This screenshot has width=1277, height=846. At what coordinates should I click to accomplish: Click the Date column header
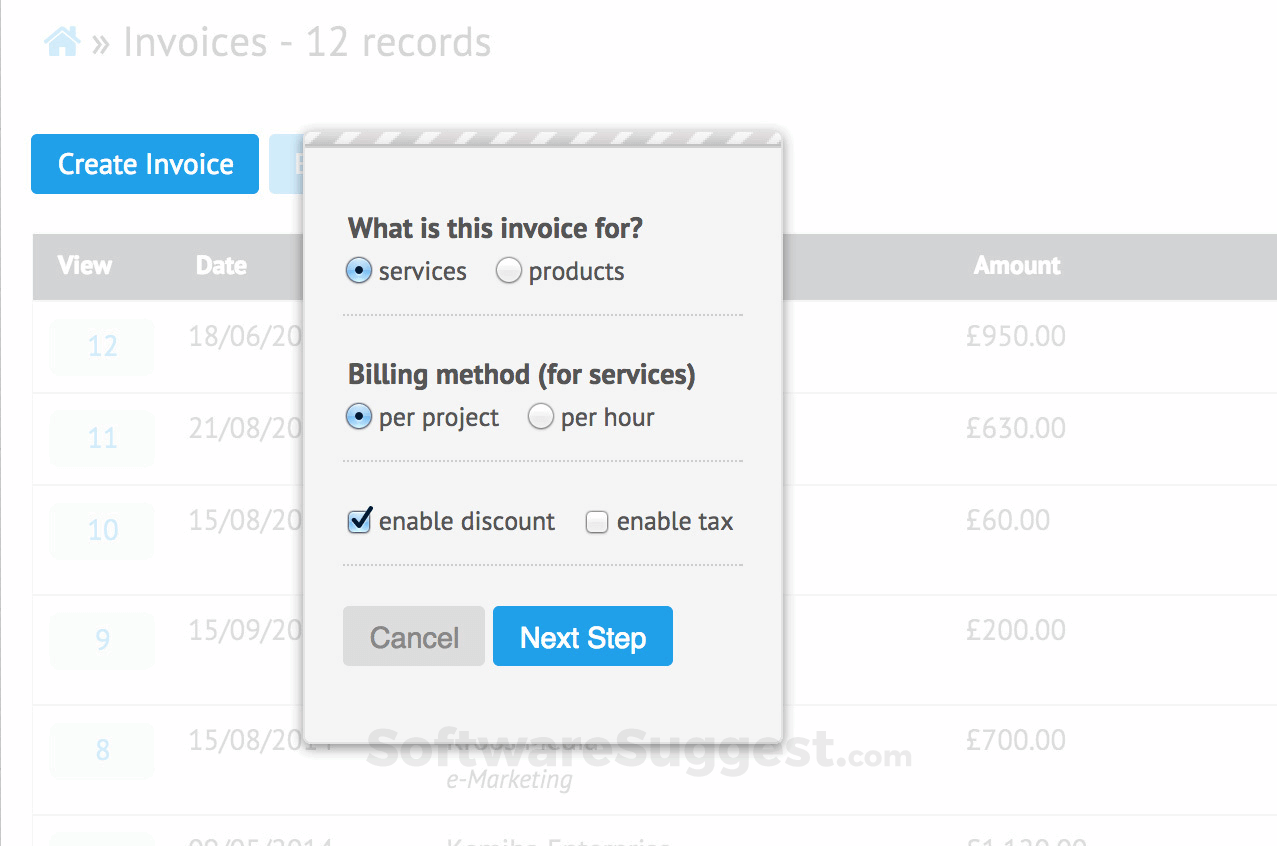coord(221,266)
